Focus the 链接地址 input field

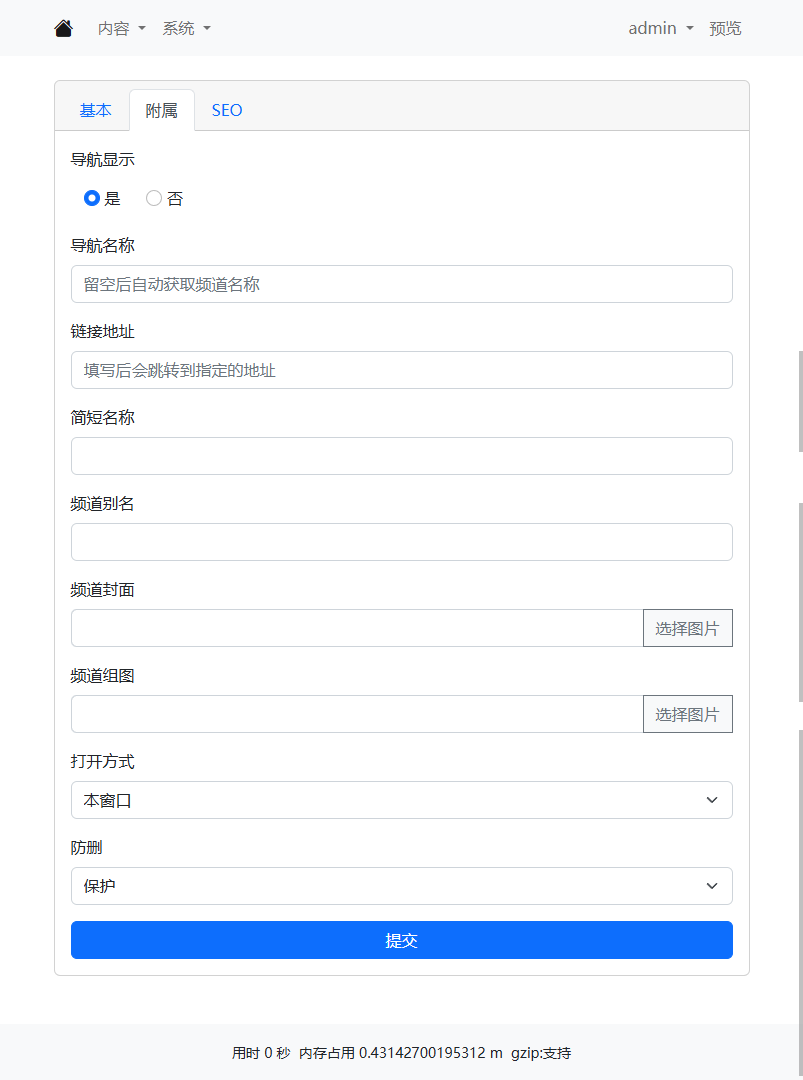pyautogui.click(x=402, y=370)
